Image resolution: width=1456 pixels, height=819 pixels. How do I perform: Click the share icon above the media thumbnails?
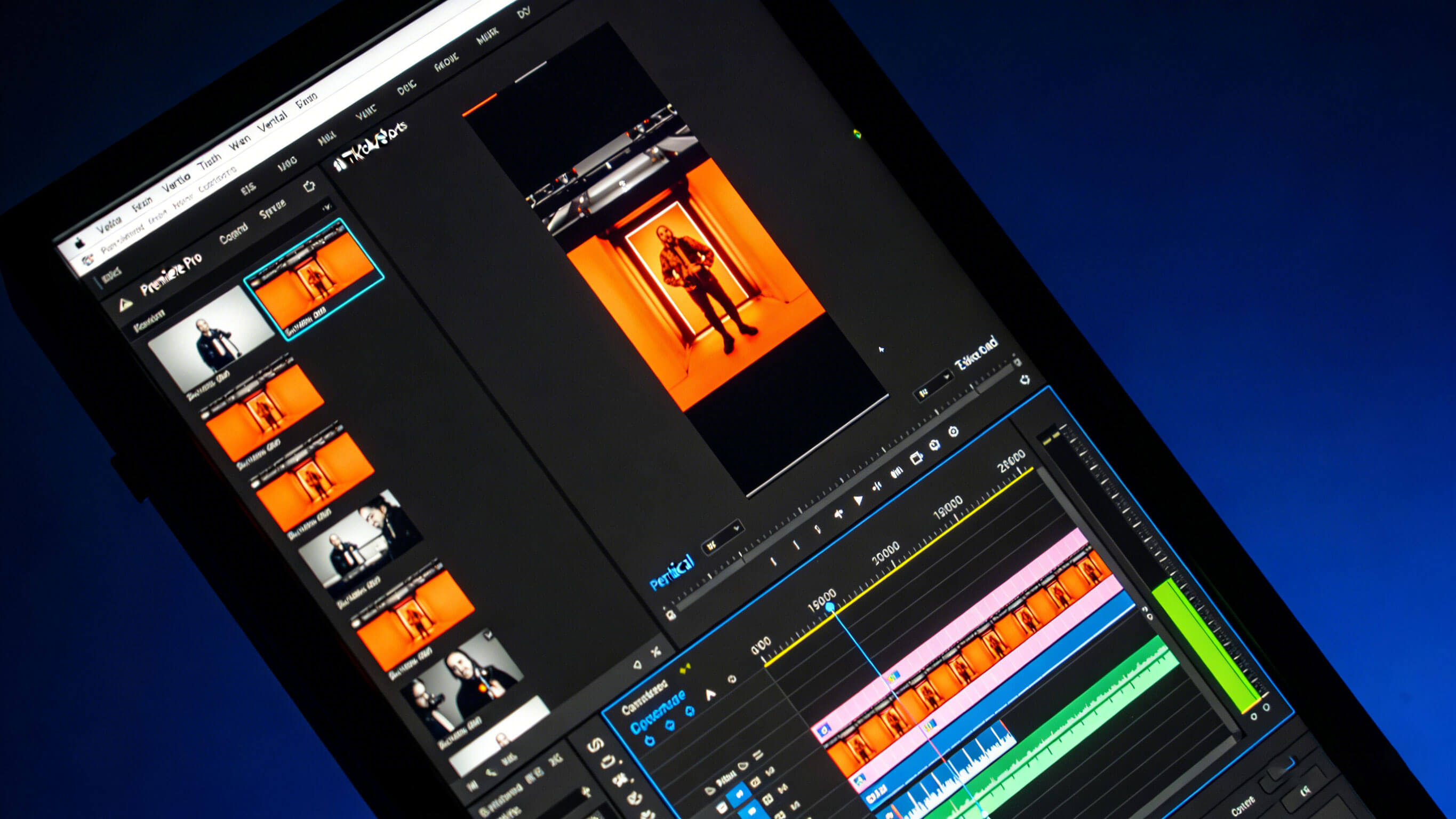[x=309, y=186]
